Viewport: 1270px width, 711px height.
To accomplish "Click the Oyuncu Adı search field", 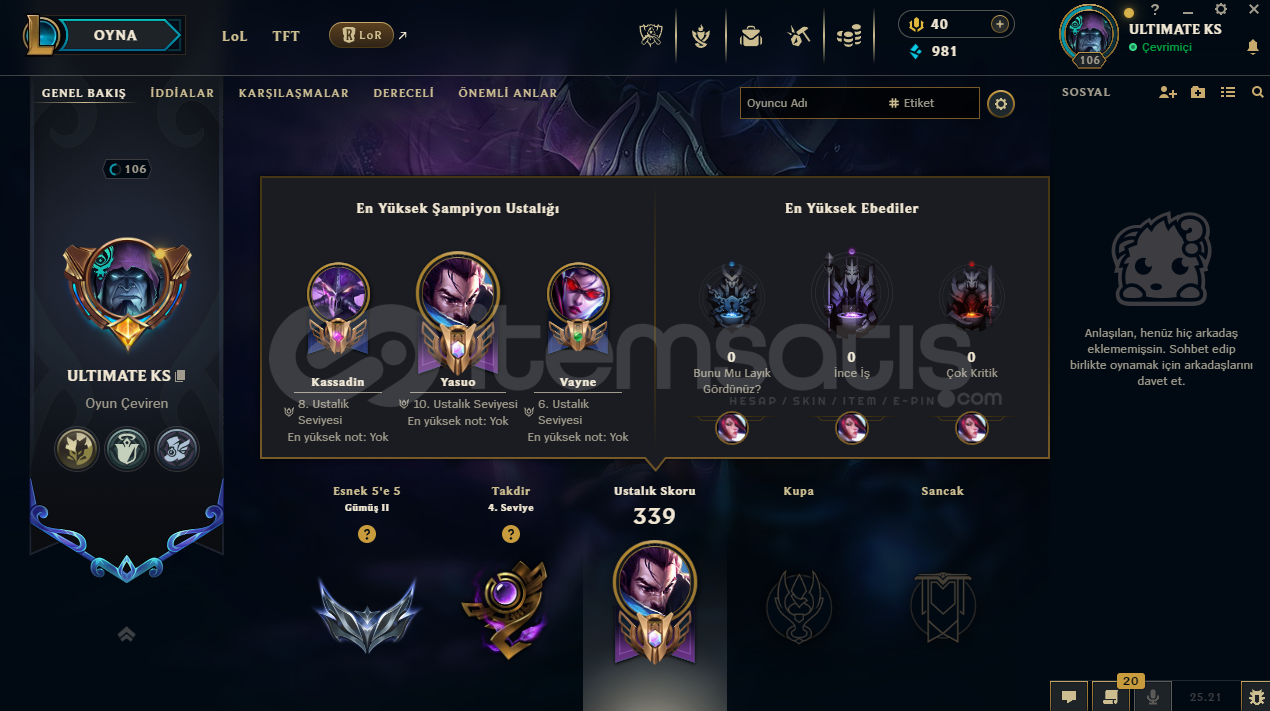I will [812, 103].
